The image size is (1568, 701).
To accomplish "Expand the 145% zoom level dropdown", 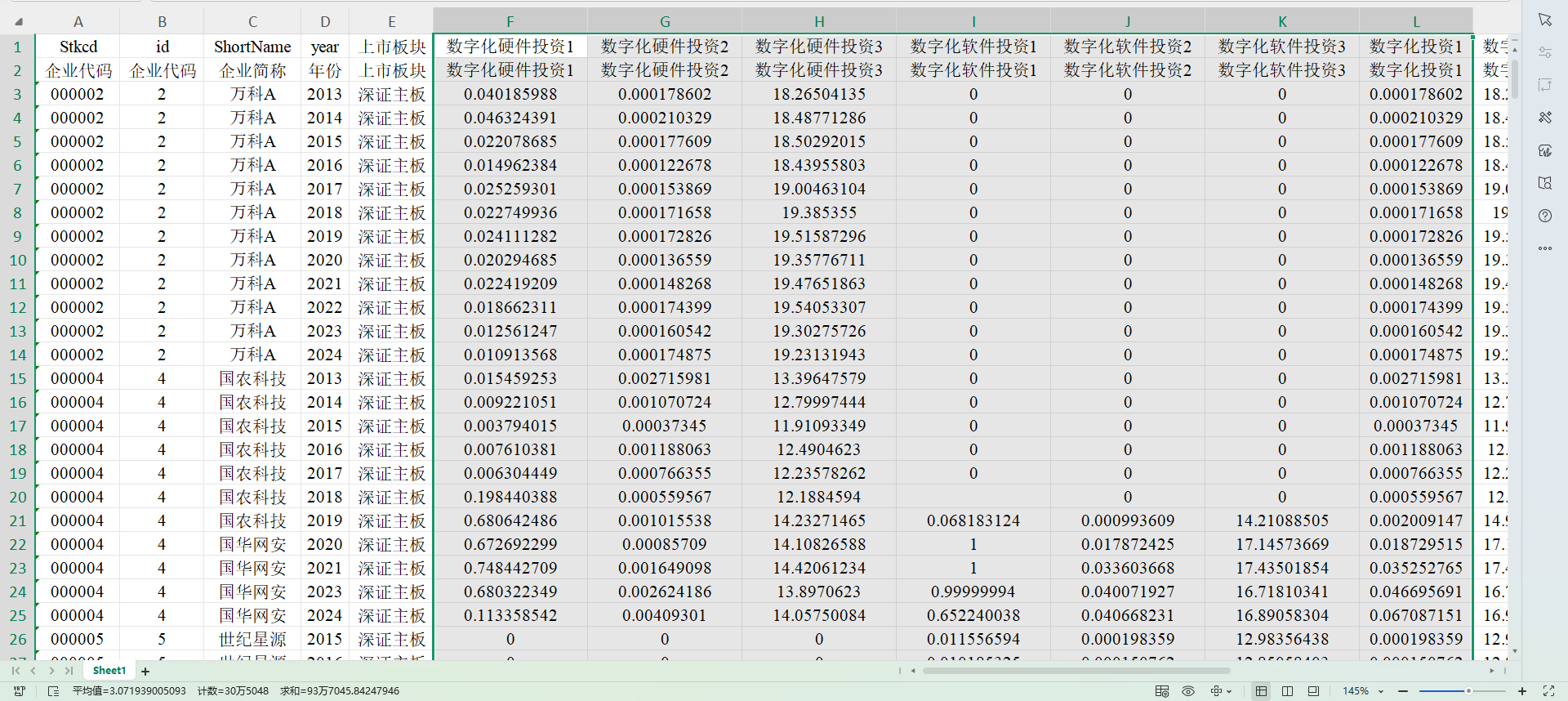I will (x=1381, y=691).
